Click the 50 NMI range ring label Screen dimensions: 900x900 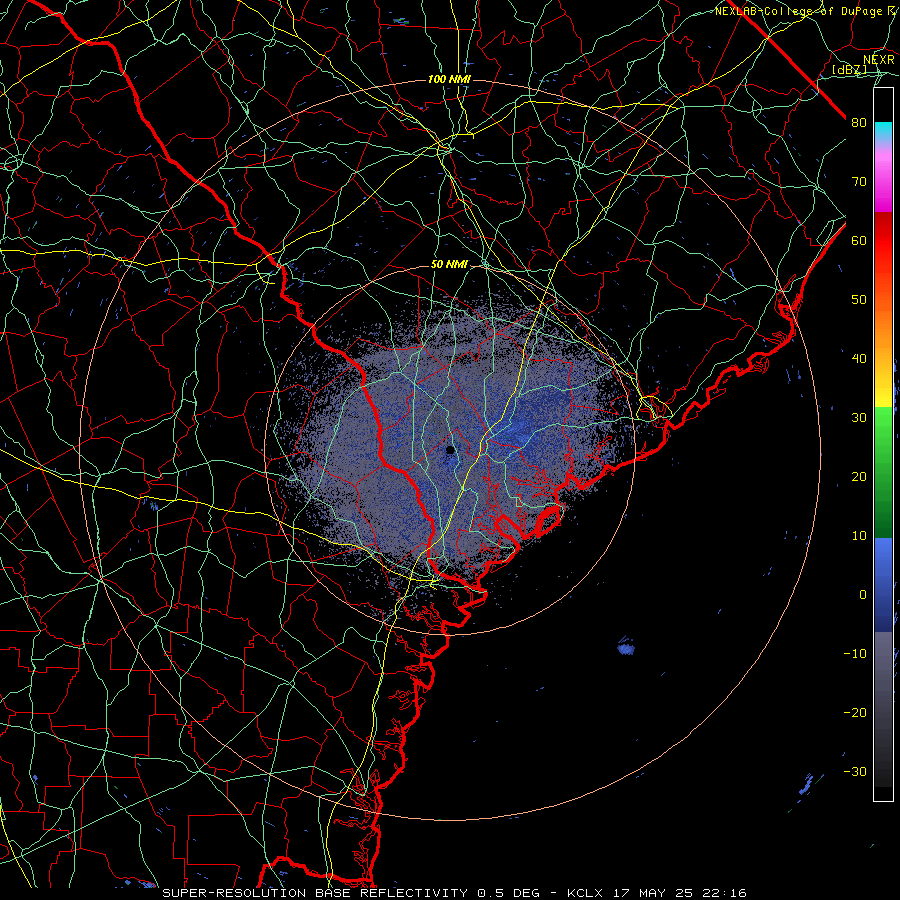click(x=449, y=265)
